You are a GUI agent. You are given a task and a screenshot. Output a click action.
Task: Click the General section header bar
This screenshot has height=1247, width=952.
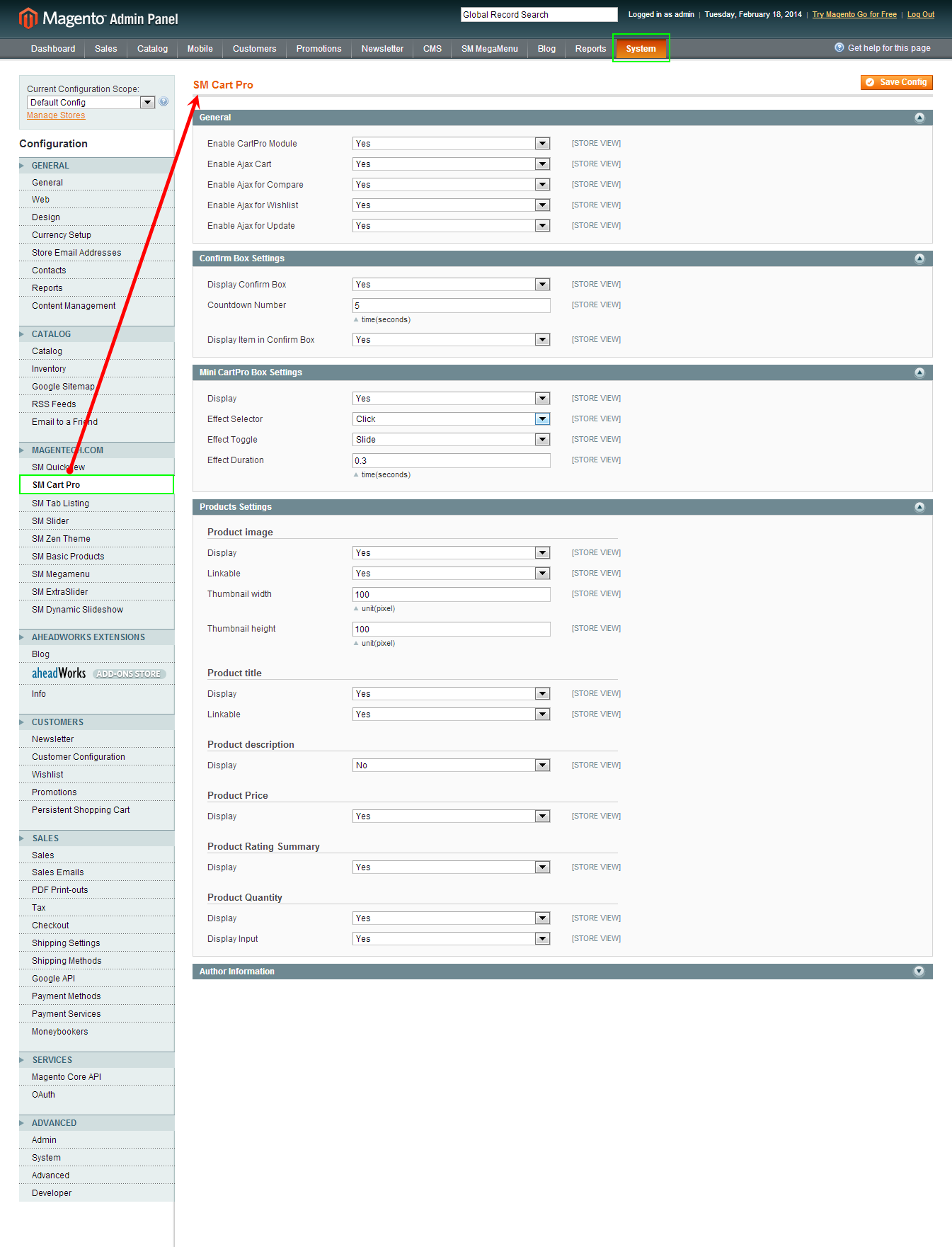pyautogui.click(x=562, y=118)
